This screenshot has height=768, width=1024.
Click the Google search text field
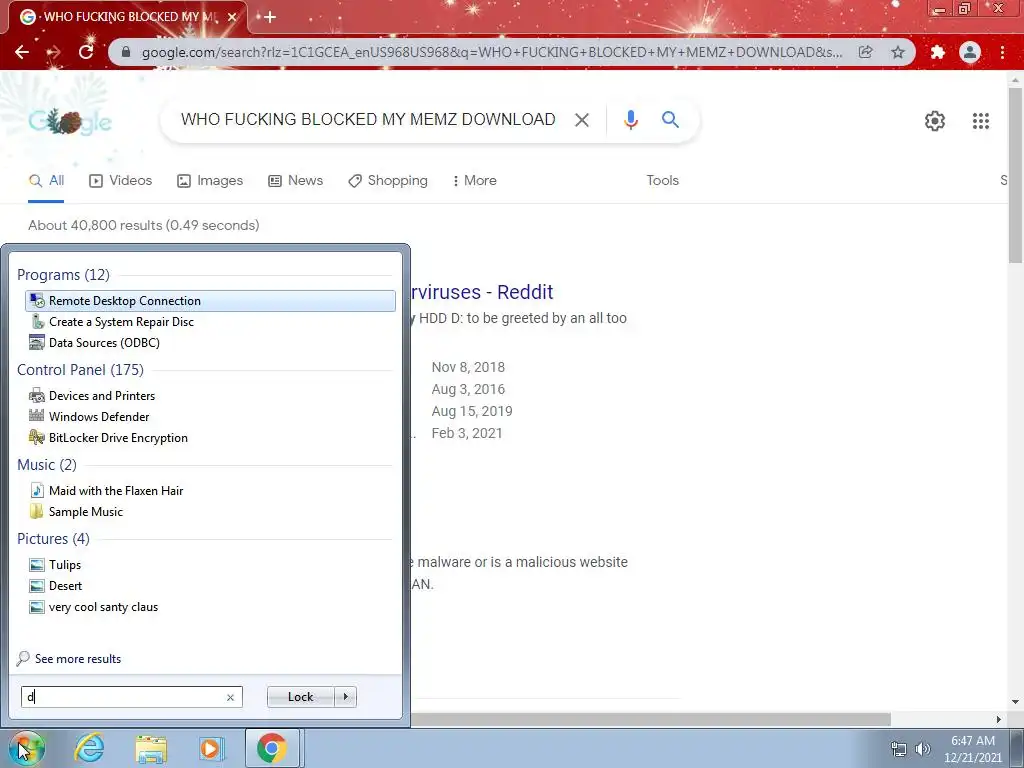pos(368,120)
